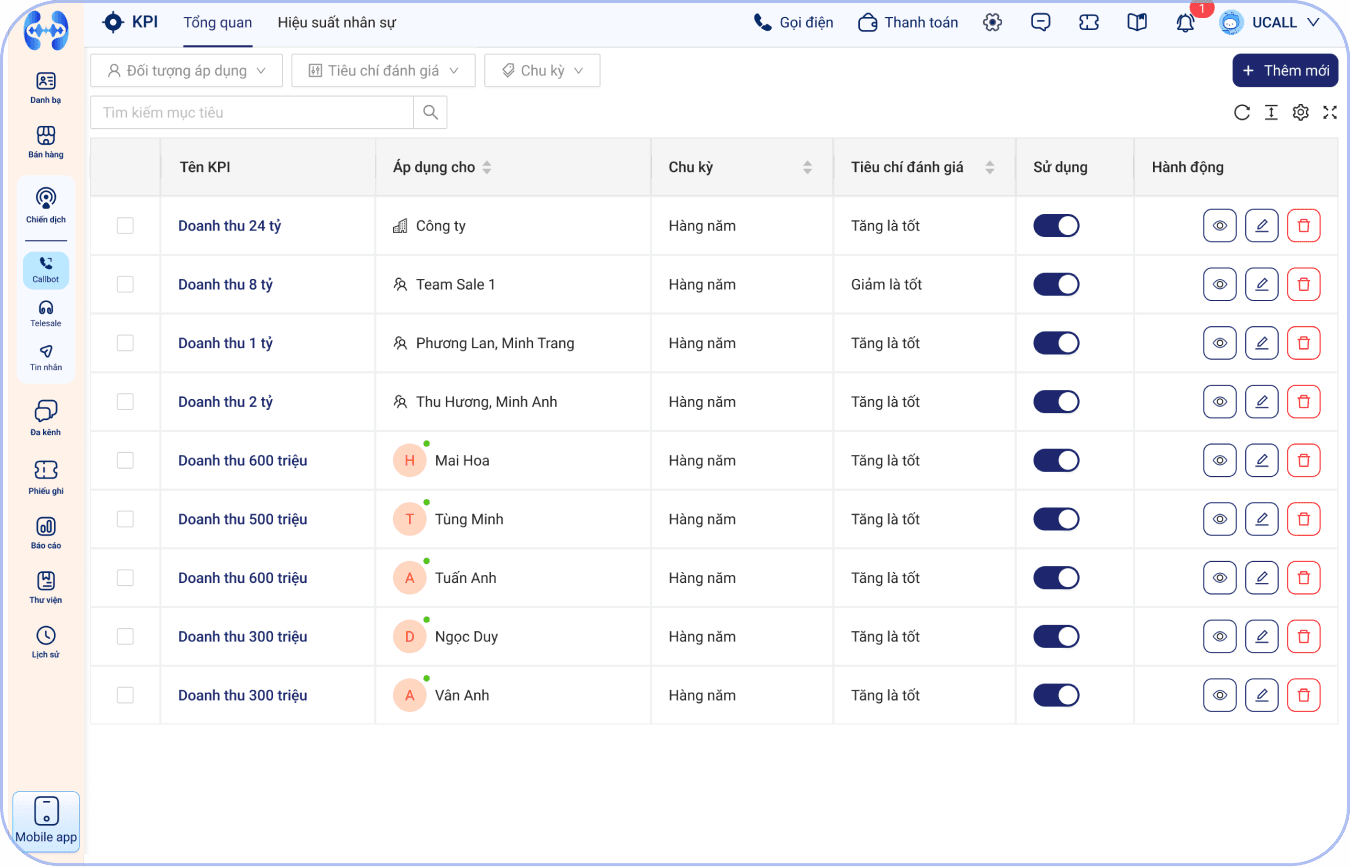Open the top bar settings gear icon
This screenshot has height=867, width=1350.
tap(992, 22)
